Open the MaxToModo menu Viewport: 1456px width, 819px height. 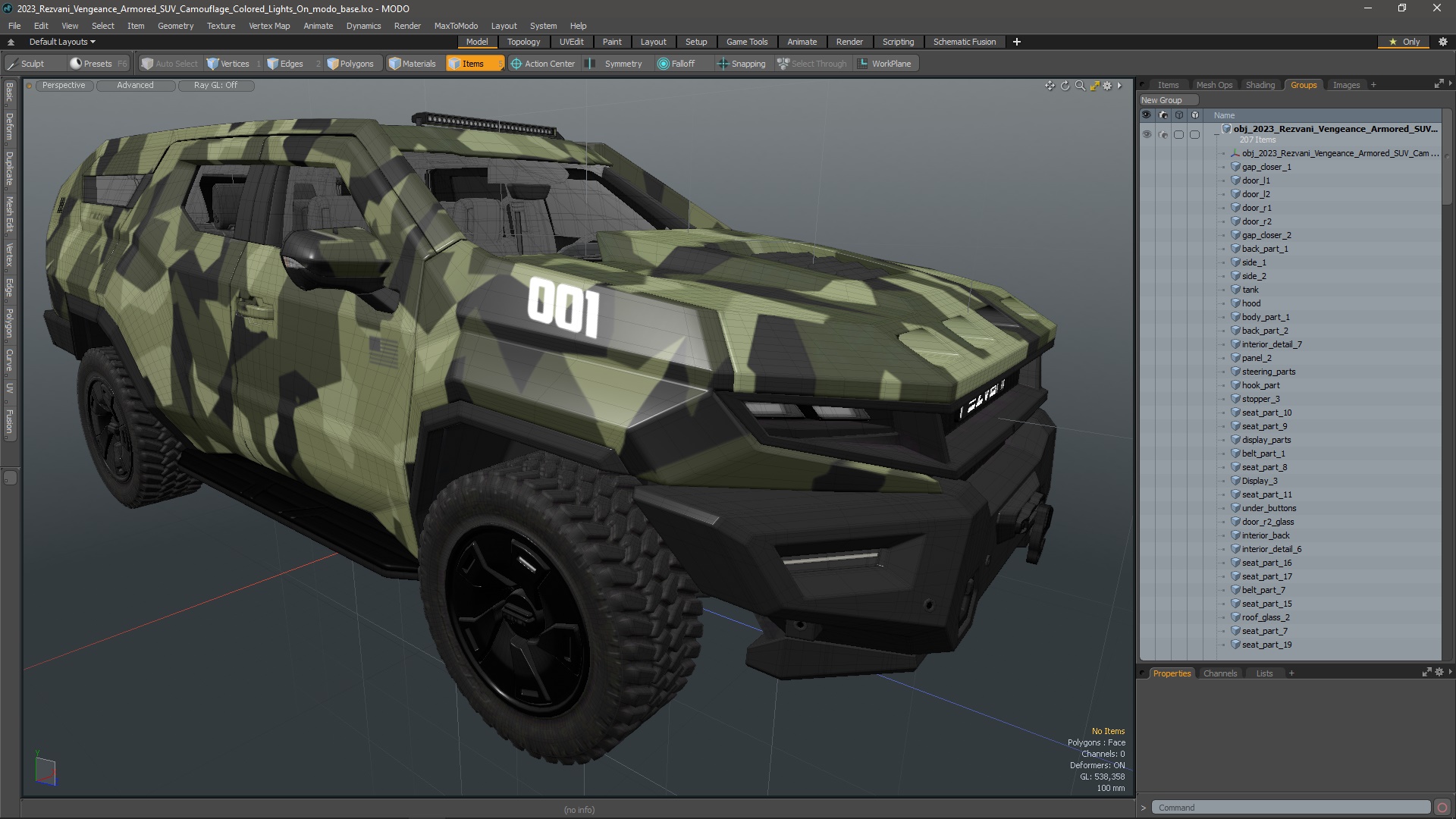point(456,26)
